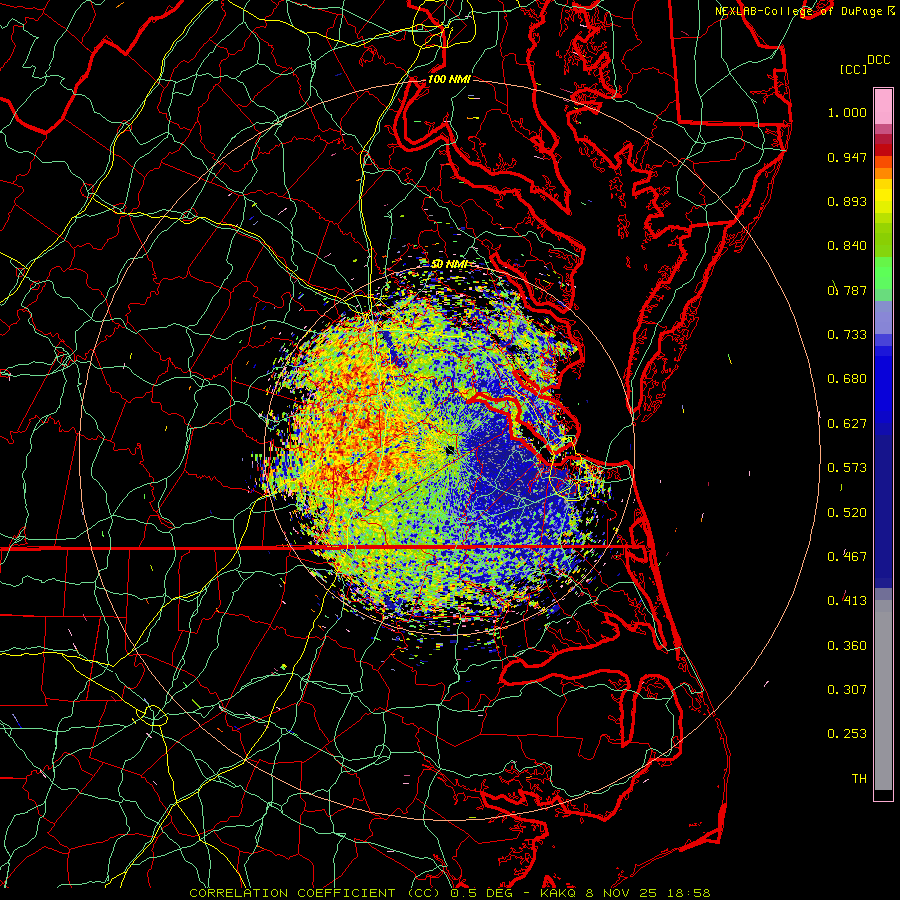Viewport: 900px width, 900px height.
Task: Click the 8 NOV 25 18:58 timestamp
Action: point(648,893)
